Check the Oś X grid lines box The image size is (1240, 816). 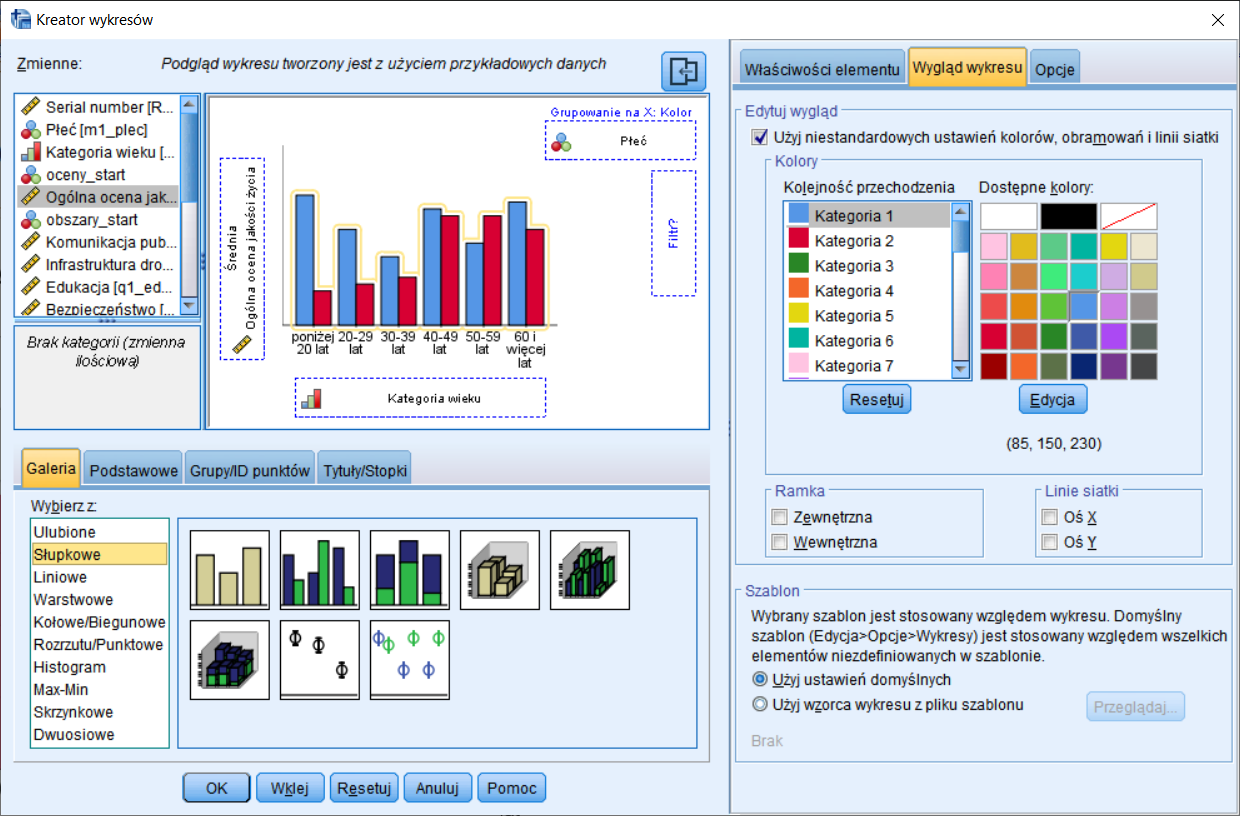pyautogui.click(x=1049, y=517)
